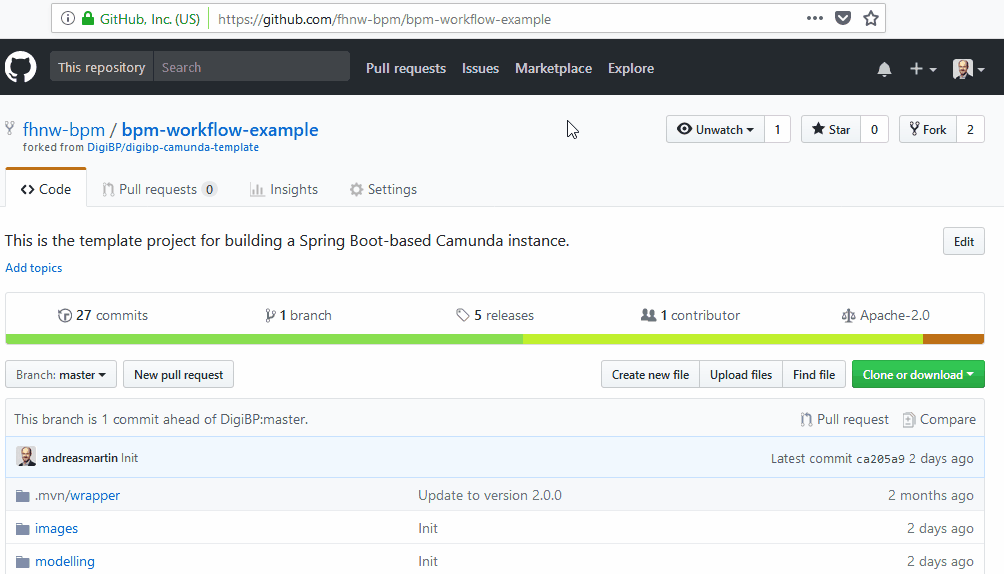
Task: Click New pull request button
Action: pyautogui.click(x=179, y=374)
